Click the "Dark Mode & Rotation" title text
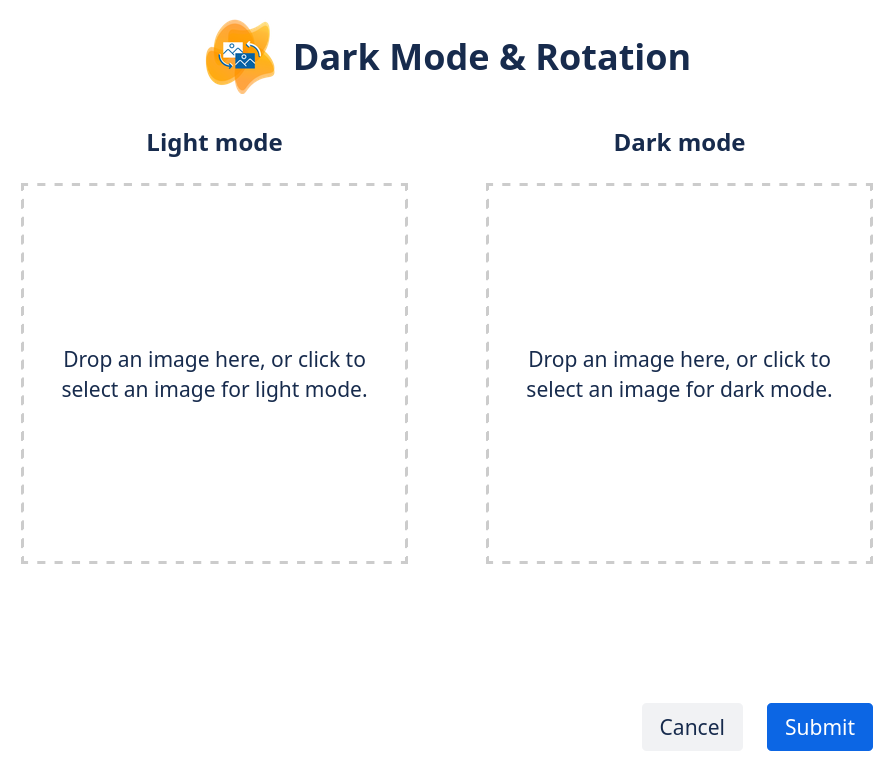Screen dimensions: 894x771 coord(491,57)
